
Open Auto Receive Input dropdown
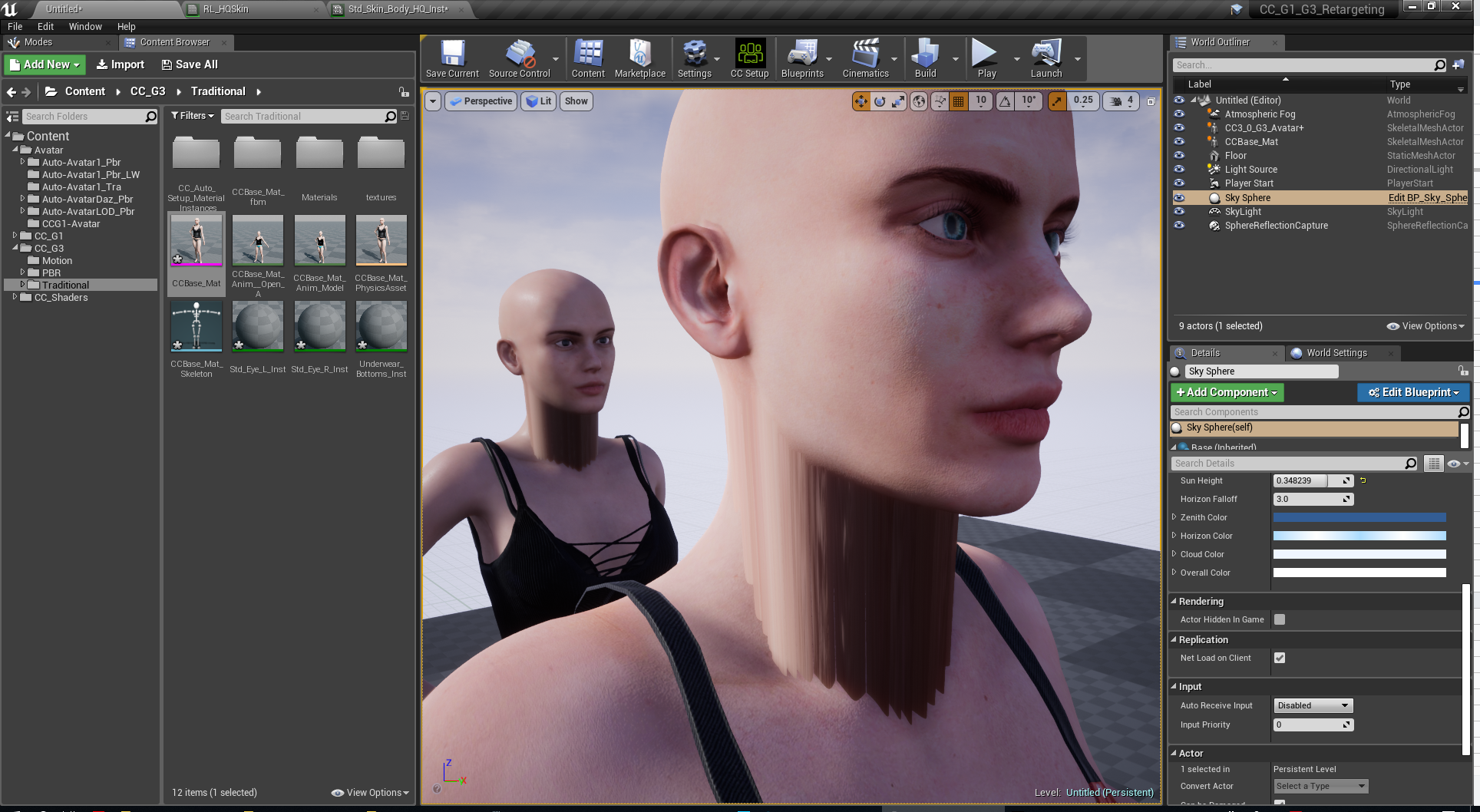pyautogui.click(x=1313, y=705)
